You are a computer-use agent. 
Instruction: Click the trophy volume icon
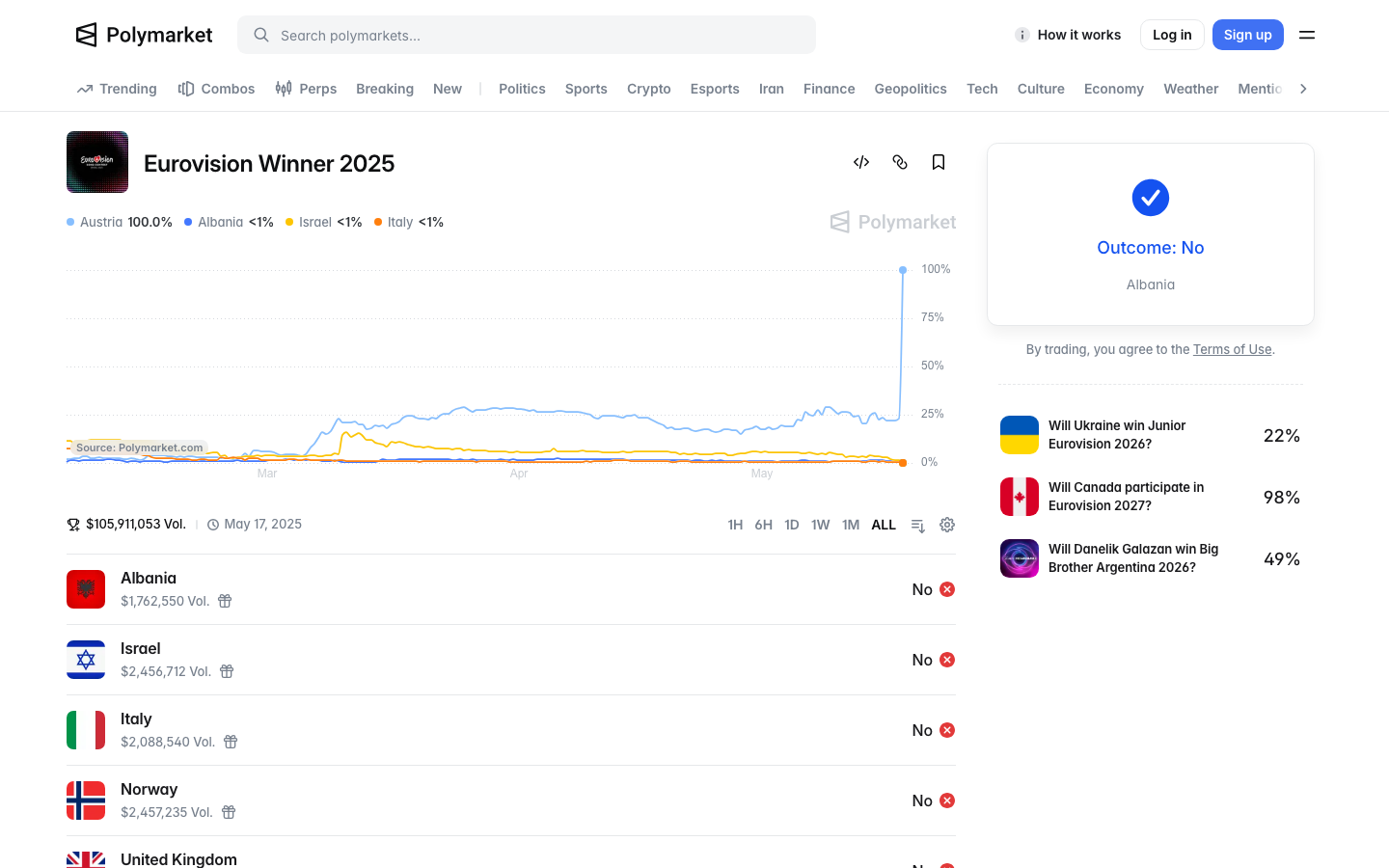[73, 525]
